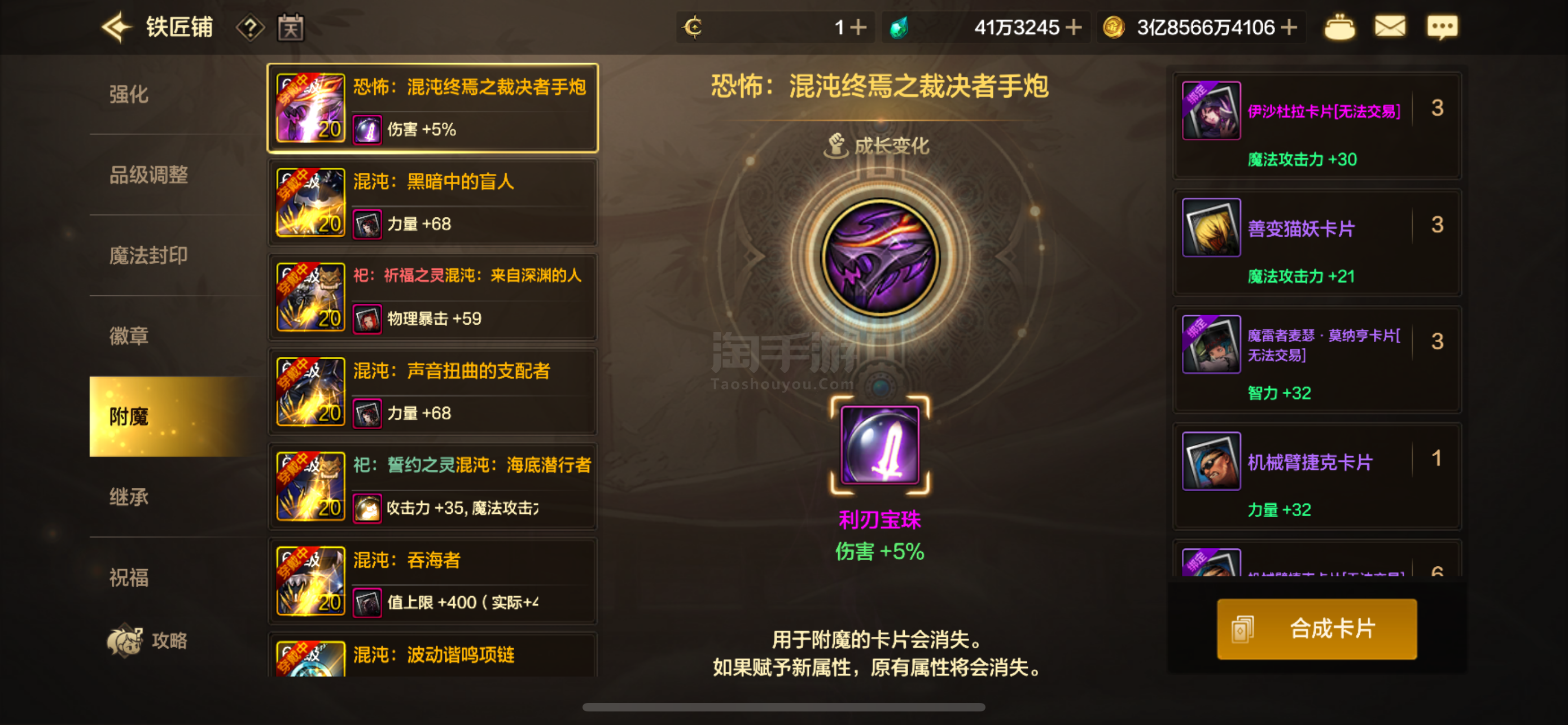Open the mail envelope icon
Screen dimensions: 1568x725
(1390, 27)
